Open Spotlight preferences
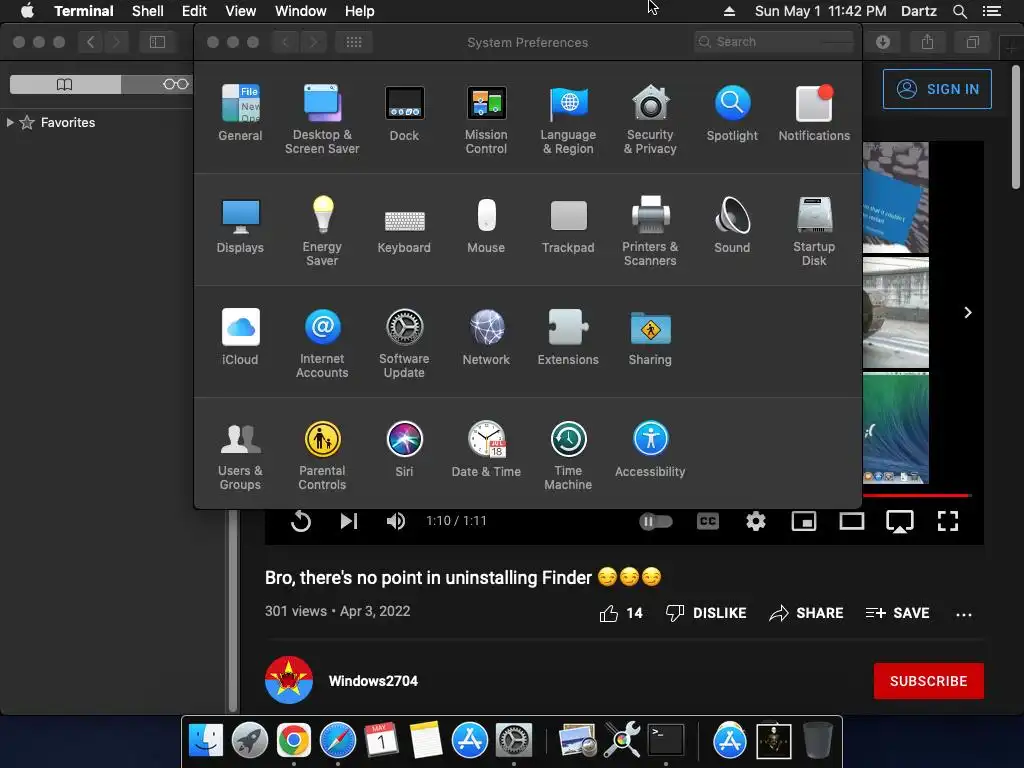1024x768 pixels. point(732,113)
